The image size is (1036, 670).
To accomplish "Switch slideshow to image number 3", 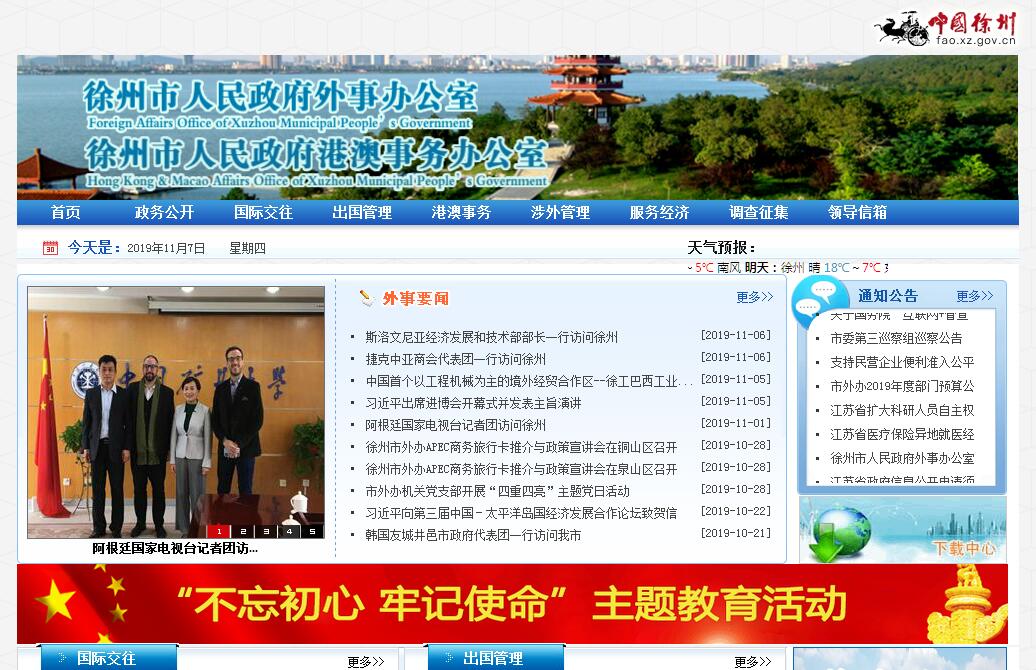I will [x=265, y=531].
